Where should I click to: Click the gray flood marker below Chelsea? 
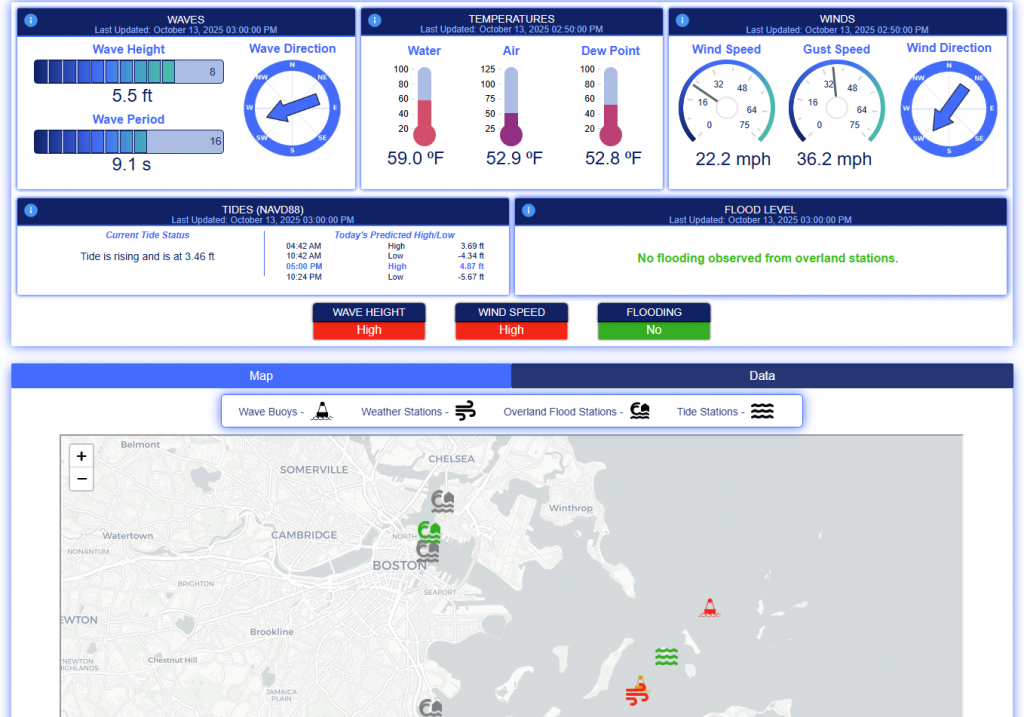point(442,500)
